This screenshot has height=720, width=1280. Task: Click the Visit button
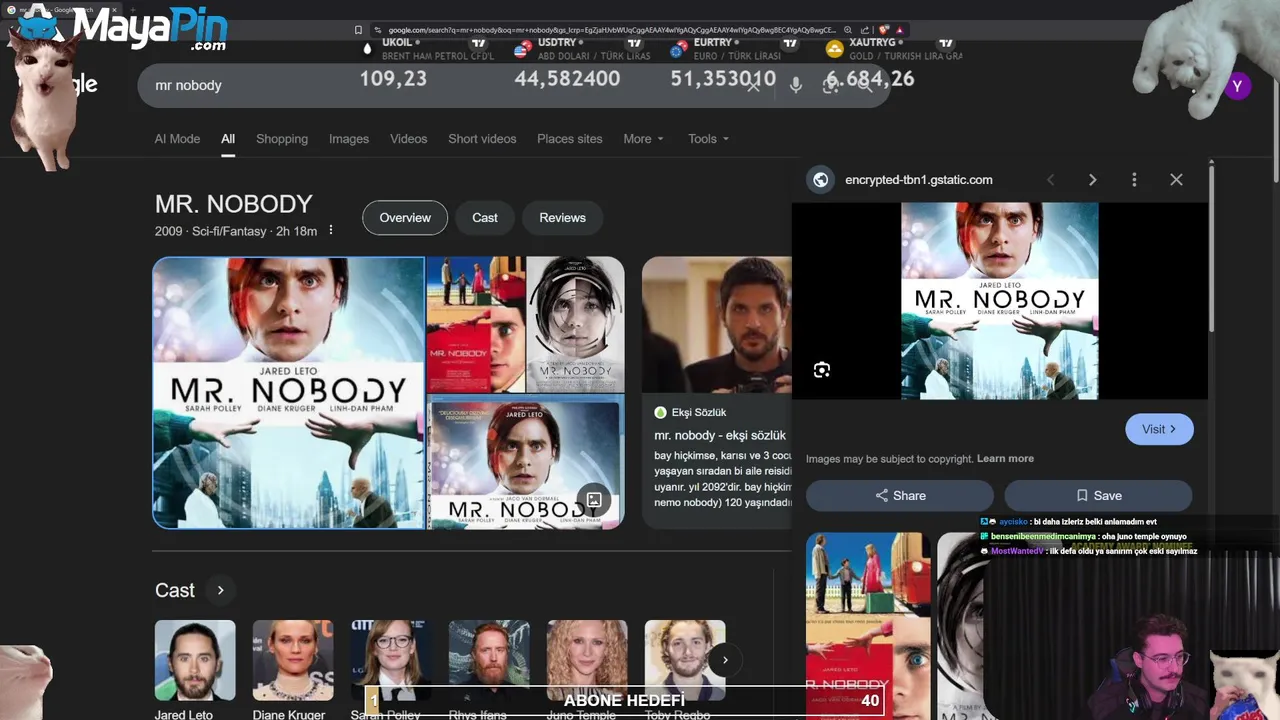[x=1159, y=429]
